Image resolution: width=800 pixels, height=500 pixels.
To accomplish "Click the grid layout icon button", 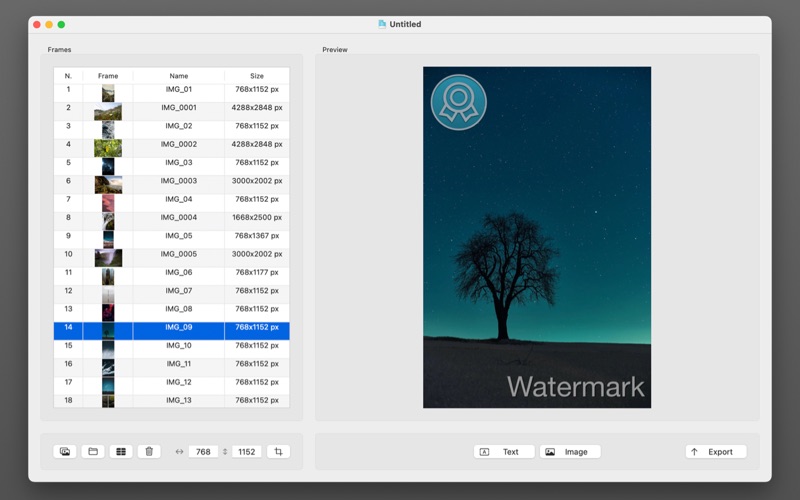I will pos(121,452).
